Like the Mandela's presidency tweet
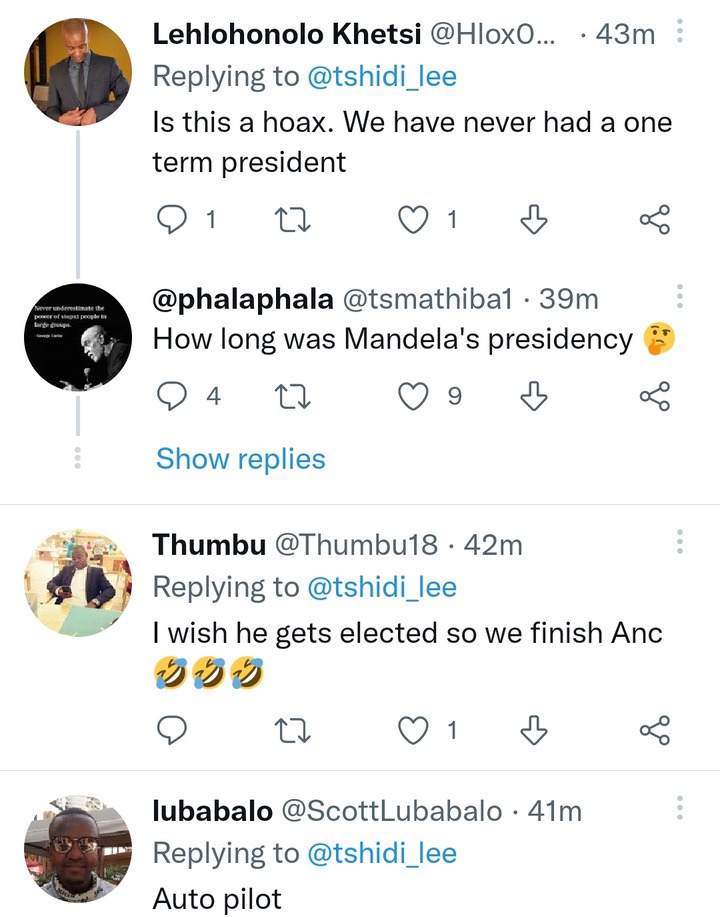720x917 pixels. coord(413,397)
